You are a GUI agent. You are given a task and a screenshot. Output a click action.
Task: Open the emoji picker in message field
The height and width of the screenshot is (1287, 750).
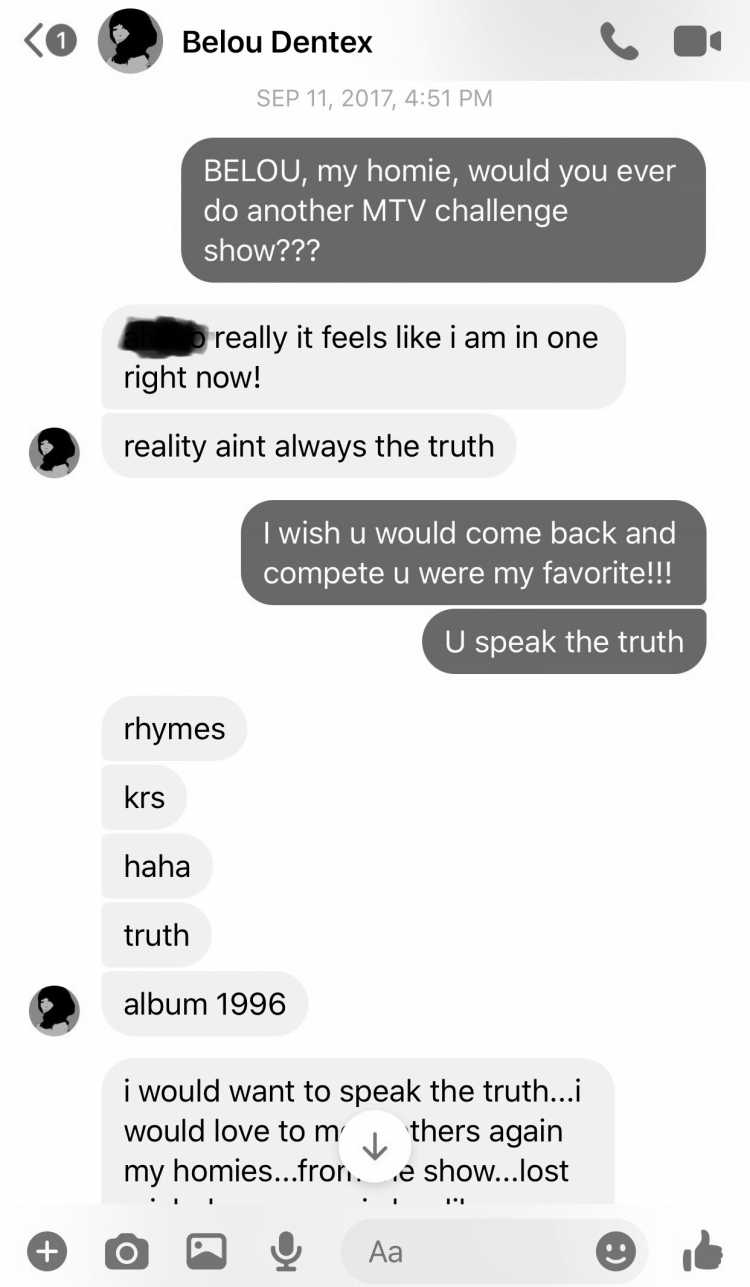tap(615, 1250)
